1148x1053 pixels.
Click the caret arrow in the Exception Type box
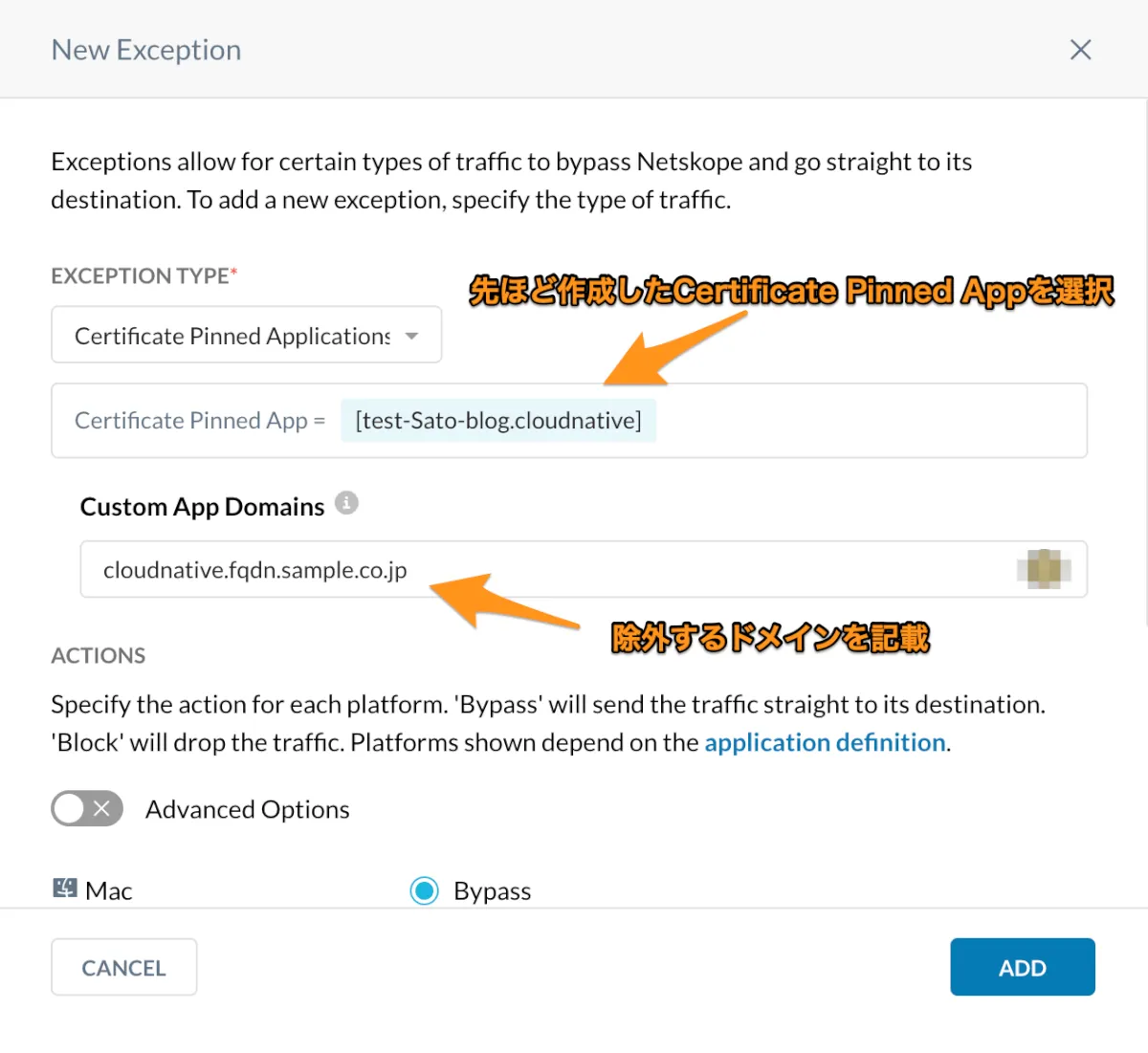[412, 336]
